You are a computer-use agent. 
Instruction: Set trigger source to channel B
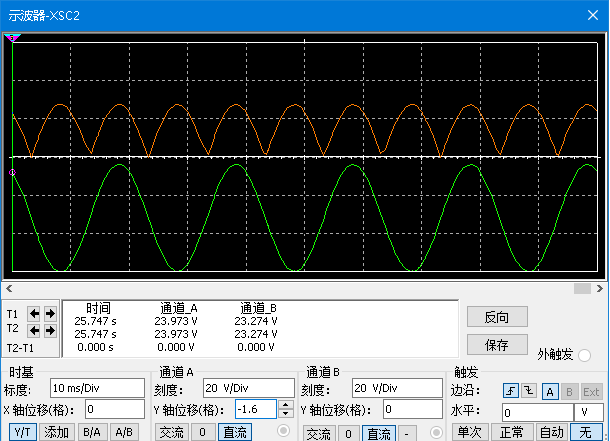(x=569, y=392)
